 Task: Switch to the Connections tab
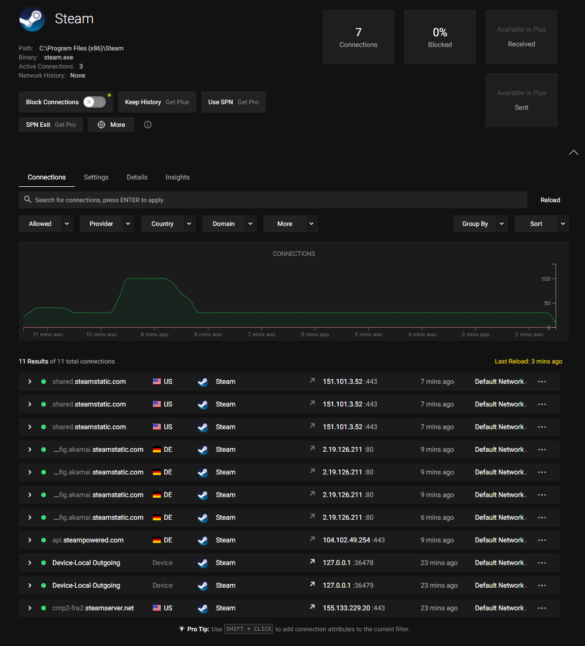pos(47,177)
